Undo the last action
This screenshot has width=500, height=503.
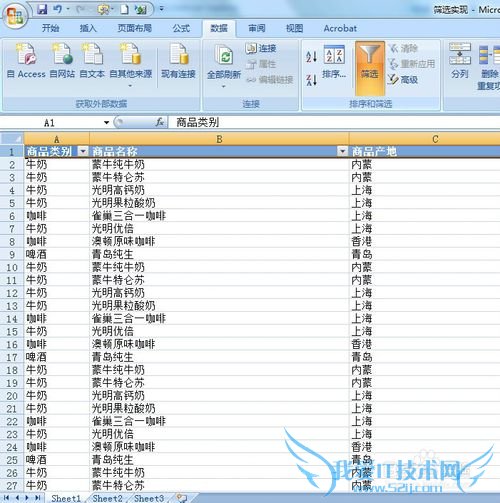pyautogui.click(x=57, y=9)
